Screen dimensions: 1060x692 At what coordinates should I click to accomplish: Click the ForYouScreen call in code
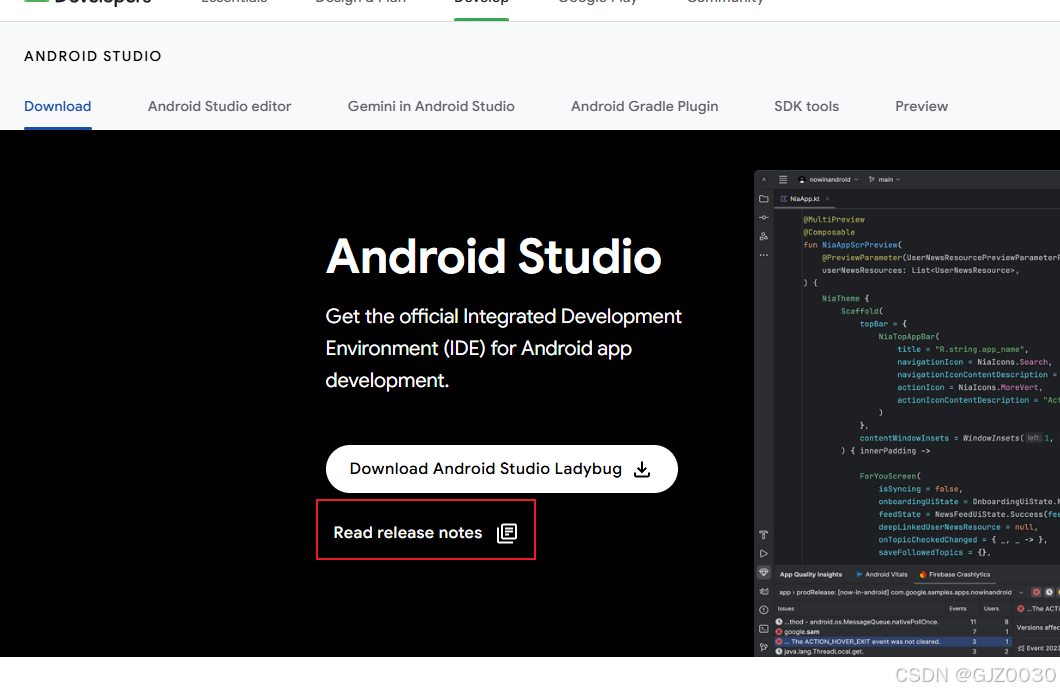coord(888,476)
